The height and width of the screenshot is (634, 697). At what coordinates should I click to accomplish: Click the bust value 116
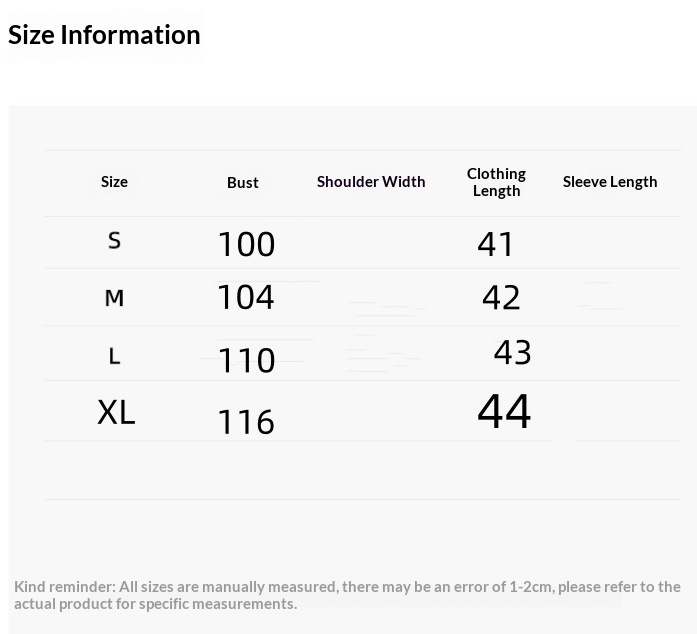pos(246,421)
